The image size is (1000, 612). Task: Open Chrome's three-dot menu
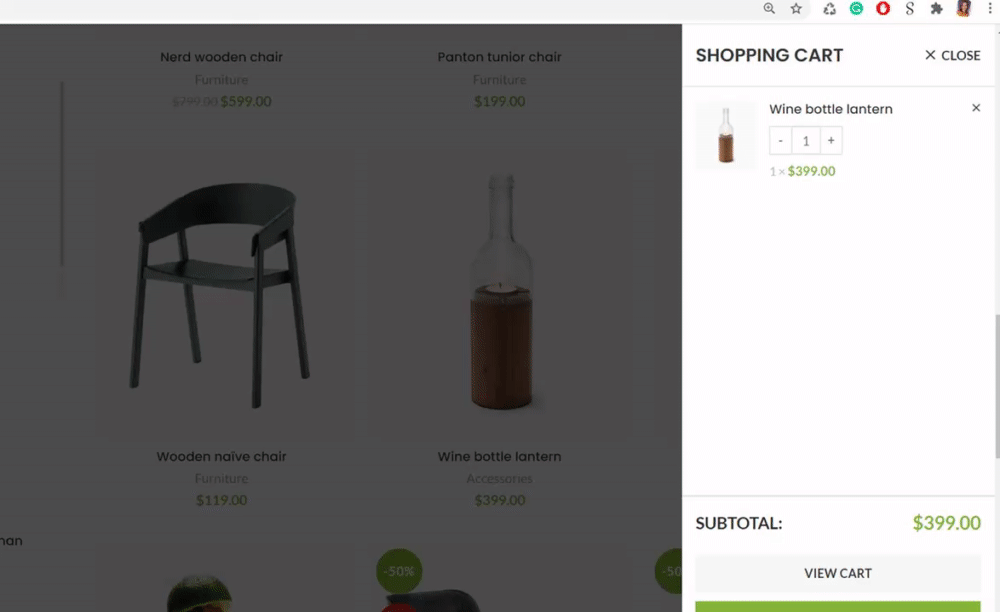tap(988, 8)
